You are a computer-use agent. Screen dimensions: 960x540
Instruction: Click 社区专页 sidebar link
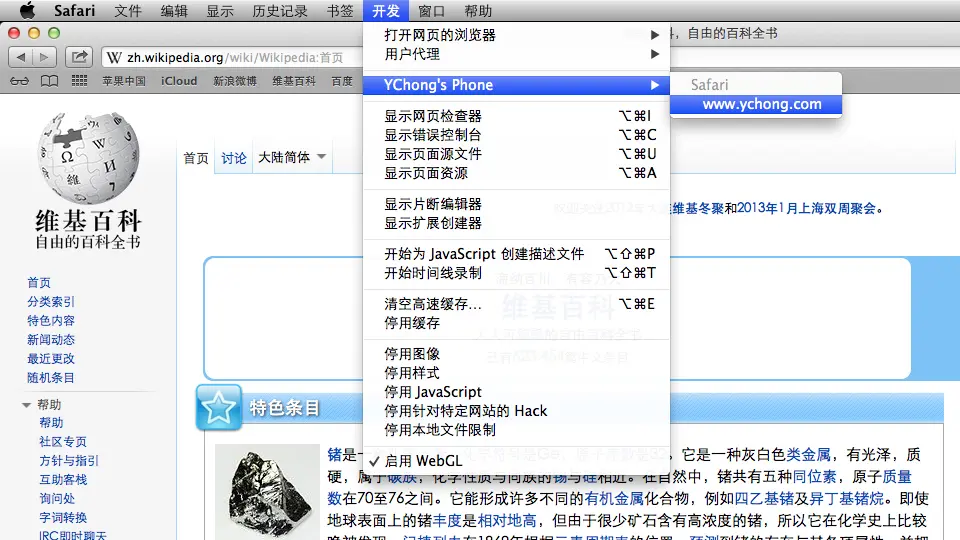(x=63, y=441)
